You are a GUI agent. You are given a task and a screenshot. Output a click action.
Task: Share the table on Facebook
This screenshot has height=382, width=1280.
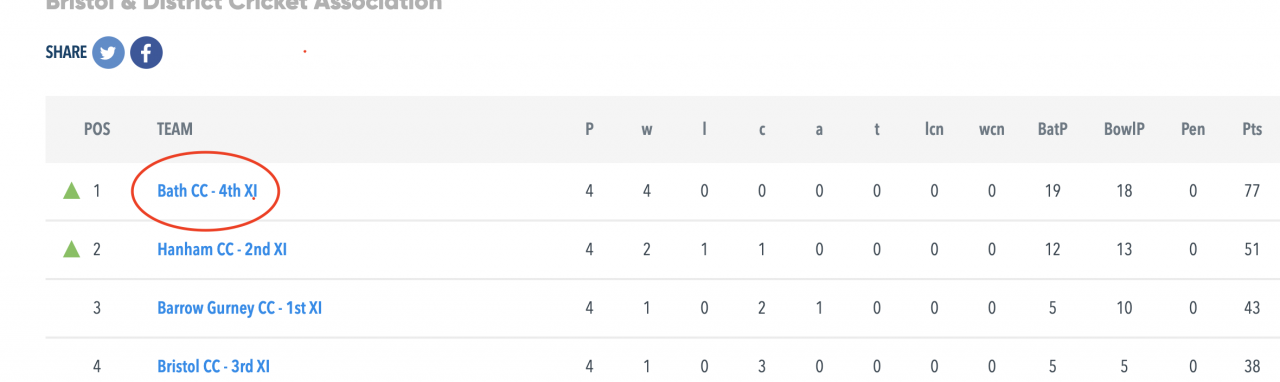point(146,53)
